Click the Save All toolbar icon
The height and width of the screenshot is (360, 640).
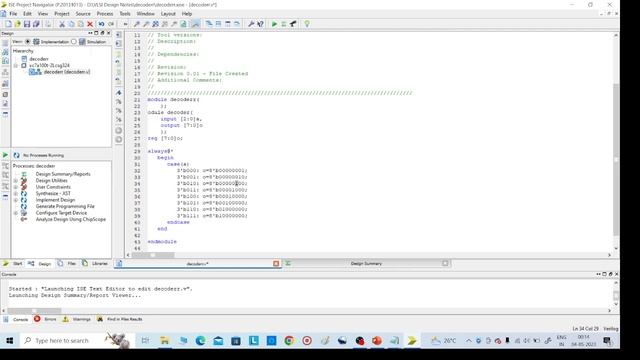pyautogui.click(x=36, y=24)
